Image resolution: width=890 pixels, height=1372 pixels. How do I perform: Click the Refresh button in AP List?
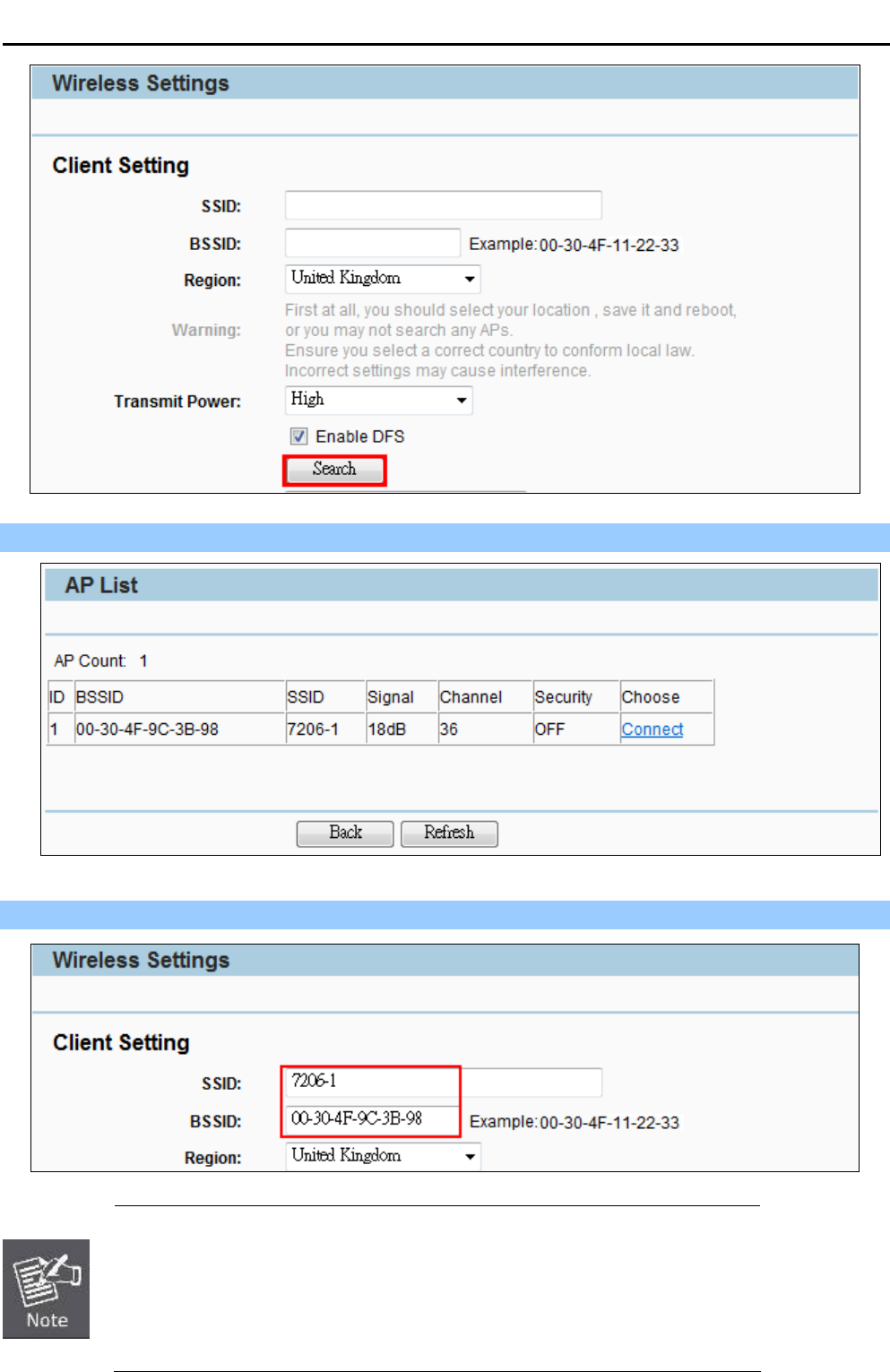tap(449, 833)
